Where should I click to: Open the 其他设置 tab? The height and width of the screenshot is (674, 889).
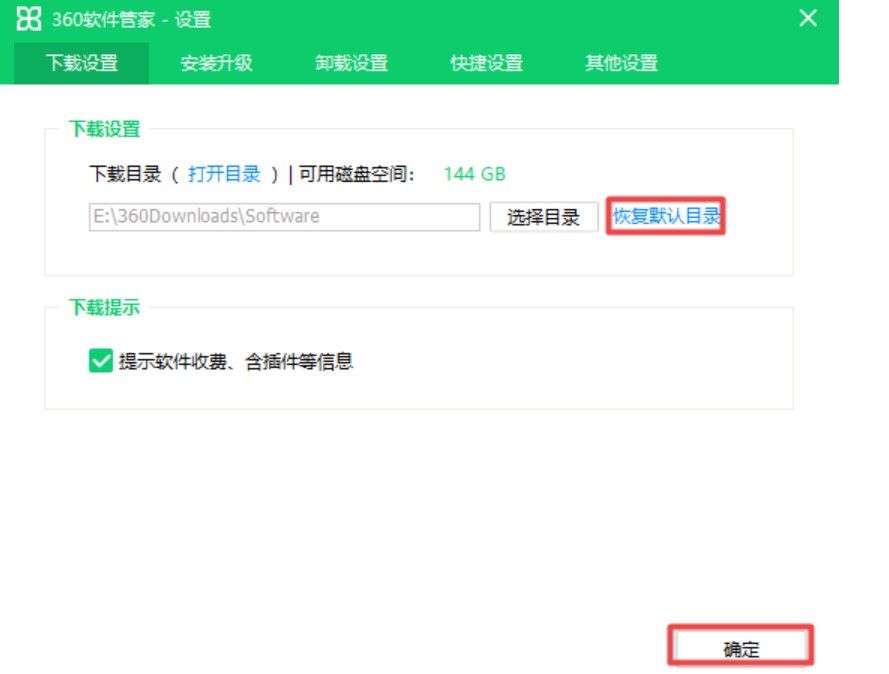pyautogui.click(x=621, y=63)
